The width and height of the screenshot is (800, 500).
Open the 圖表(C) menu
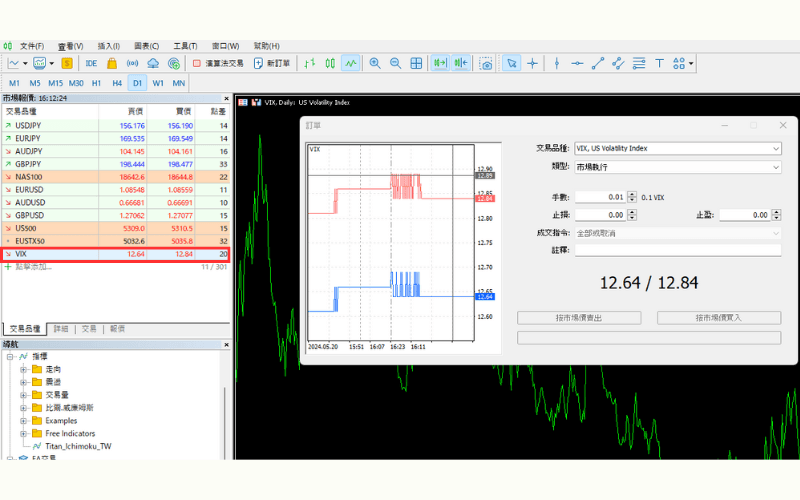click(x=146, y=46)
